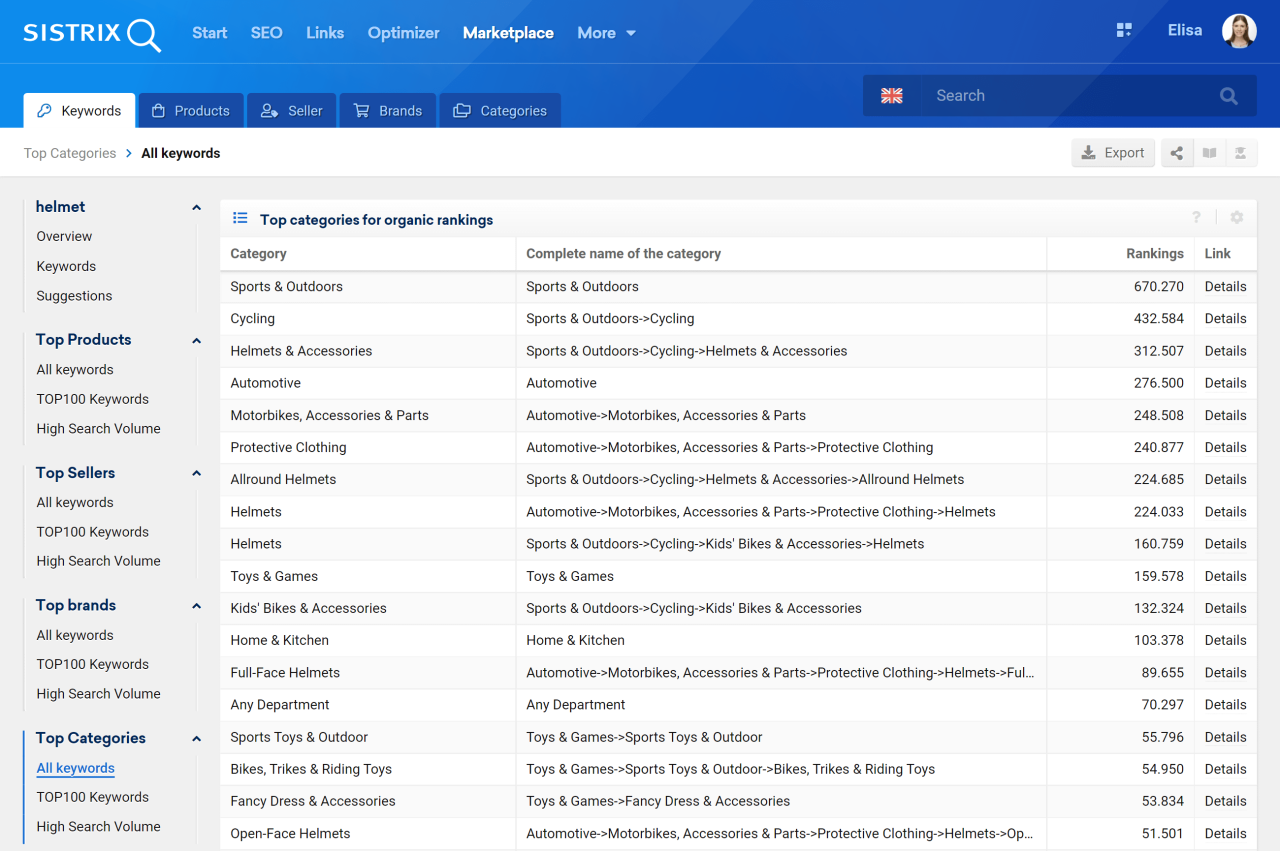Screen dimensions: 1280x851
Task: Switch to the Seller tab
Action: tap(291, 110)
